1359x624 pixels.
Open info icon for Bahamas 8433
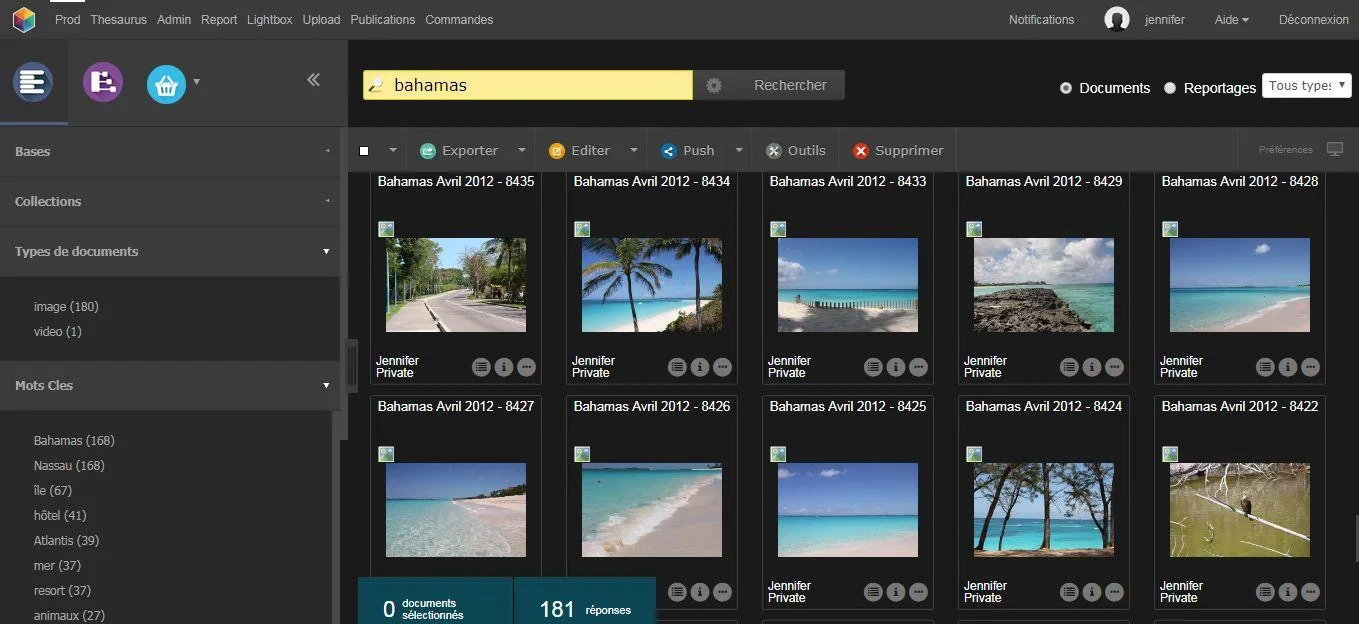(896, 367)
